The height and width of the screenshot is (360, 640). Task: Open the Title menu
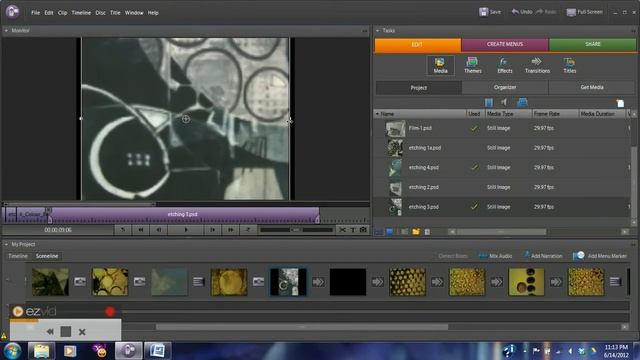115,13
